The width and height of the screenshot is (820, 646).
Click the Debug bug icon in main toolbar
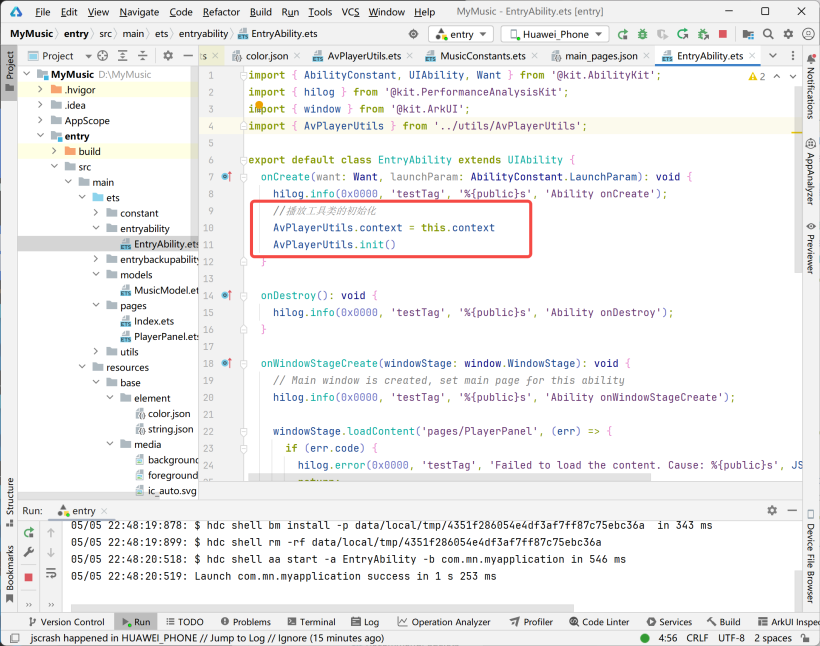pos(642,35)
